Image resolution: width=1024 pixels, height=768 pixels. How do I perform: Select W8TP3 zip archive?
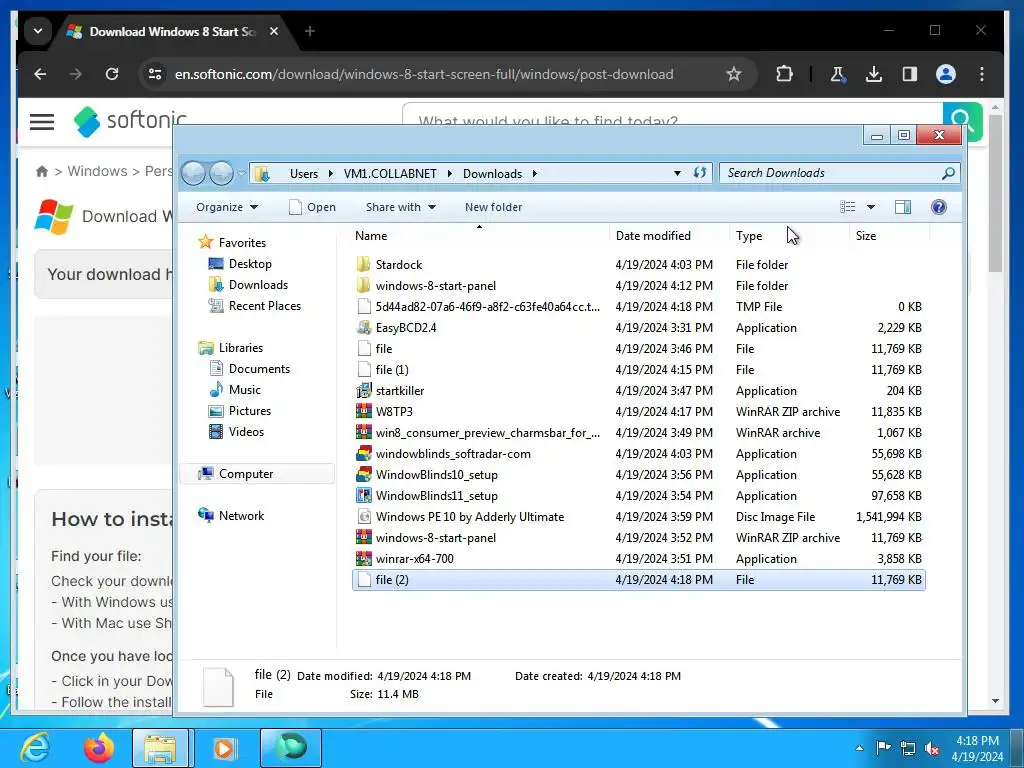639,411
